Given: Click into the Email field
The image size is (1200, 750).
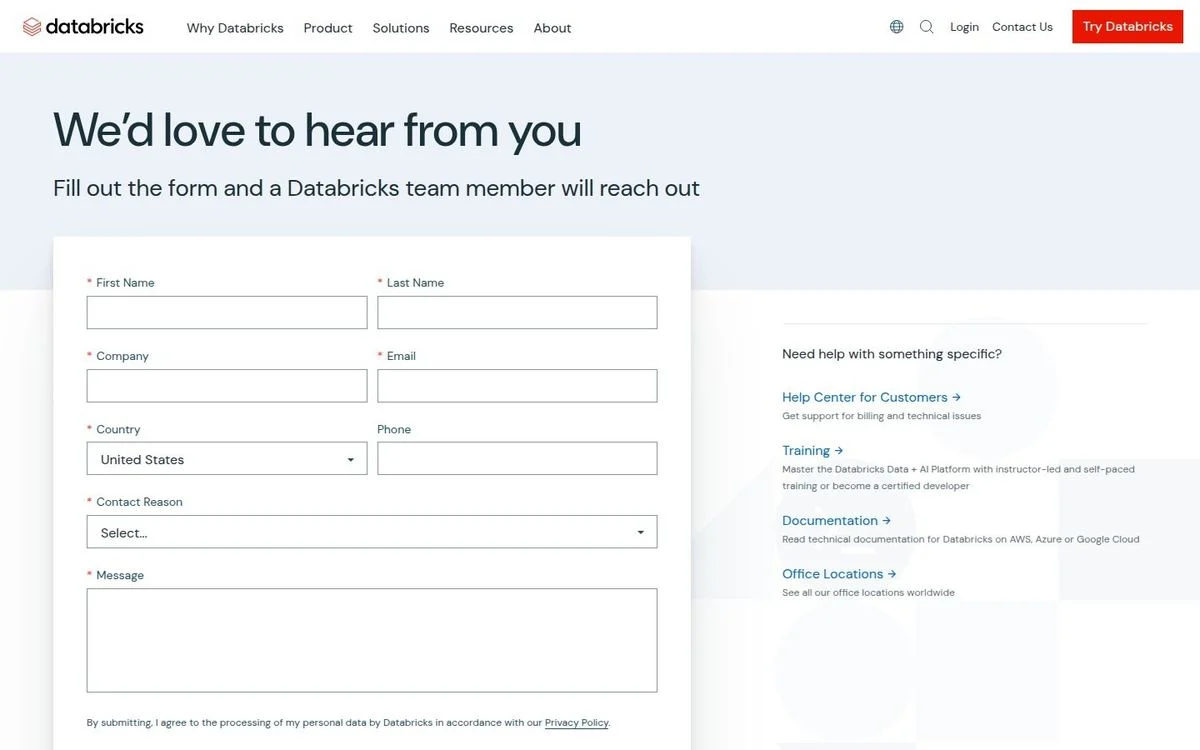Looking at the screenshot, I should pyautogui.click(x=517, y=386).
